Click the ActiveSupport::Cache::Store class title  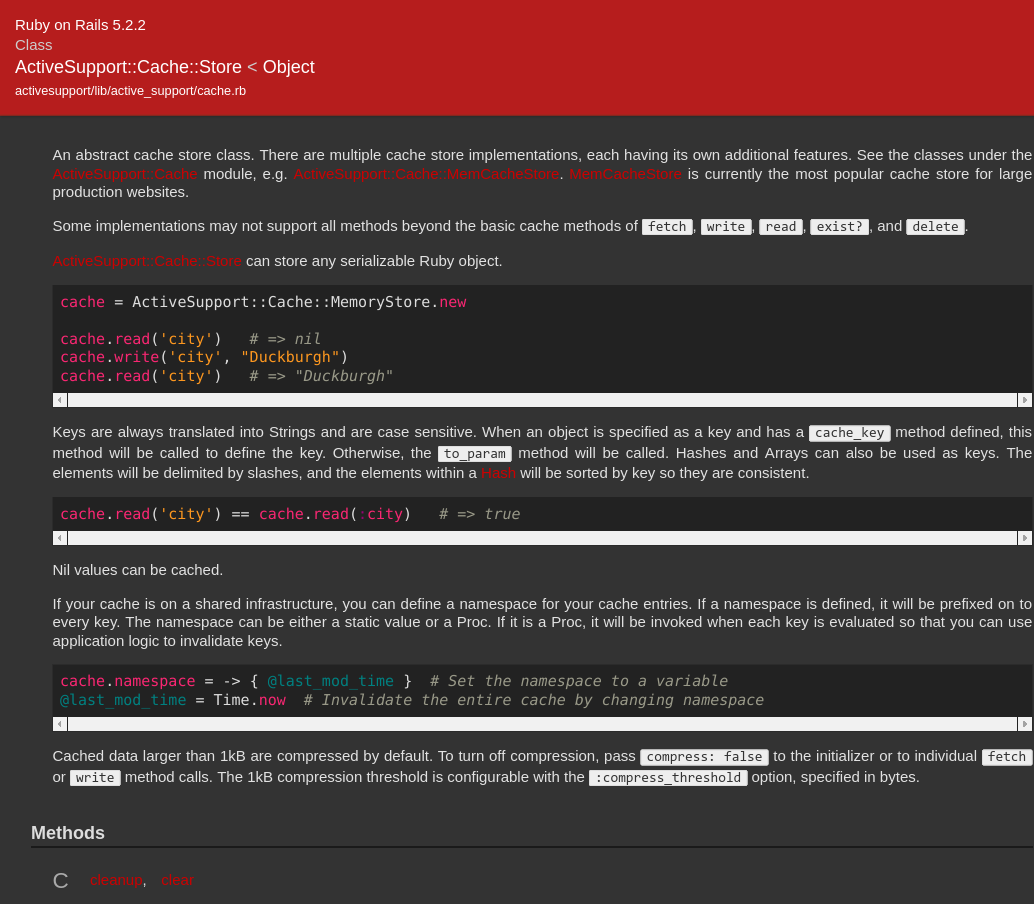129,67
